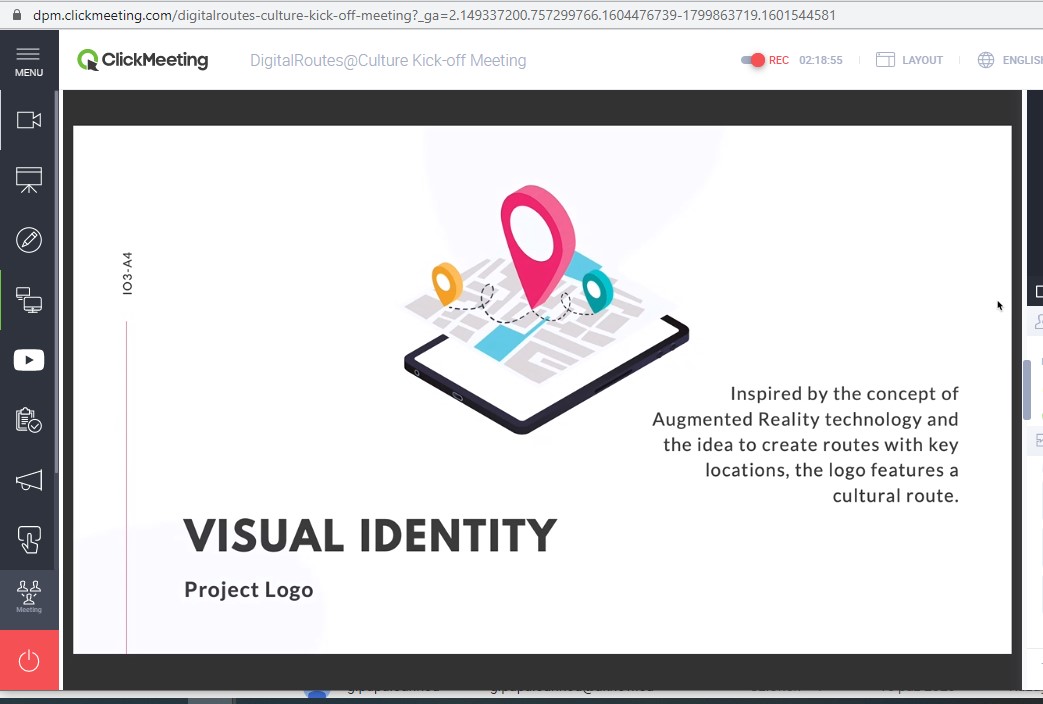Open the polls and surveys clipboard icon

29,420
